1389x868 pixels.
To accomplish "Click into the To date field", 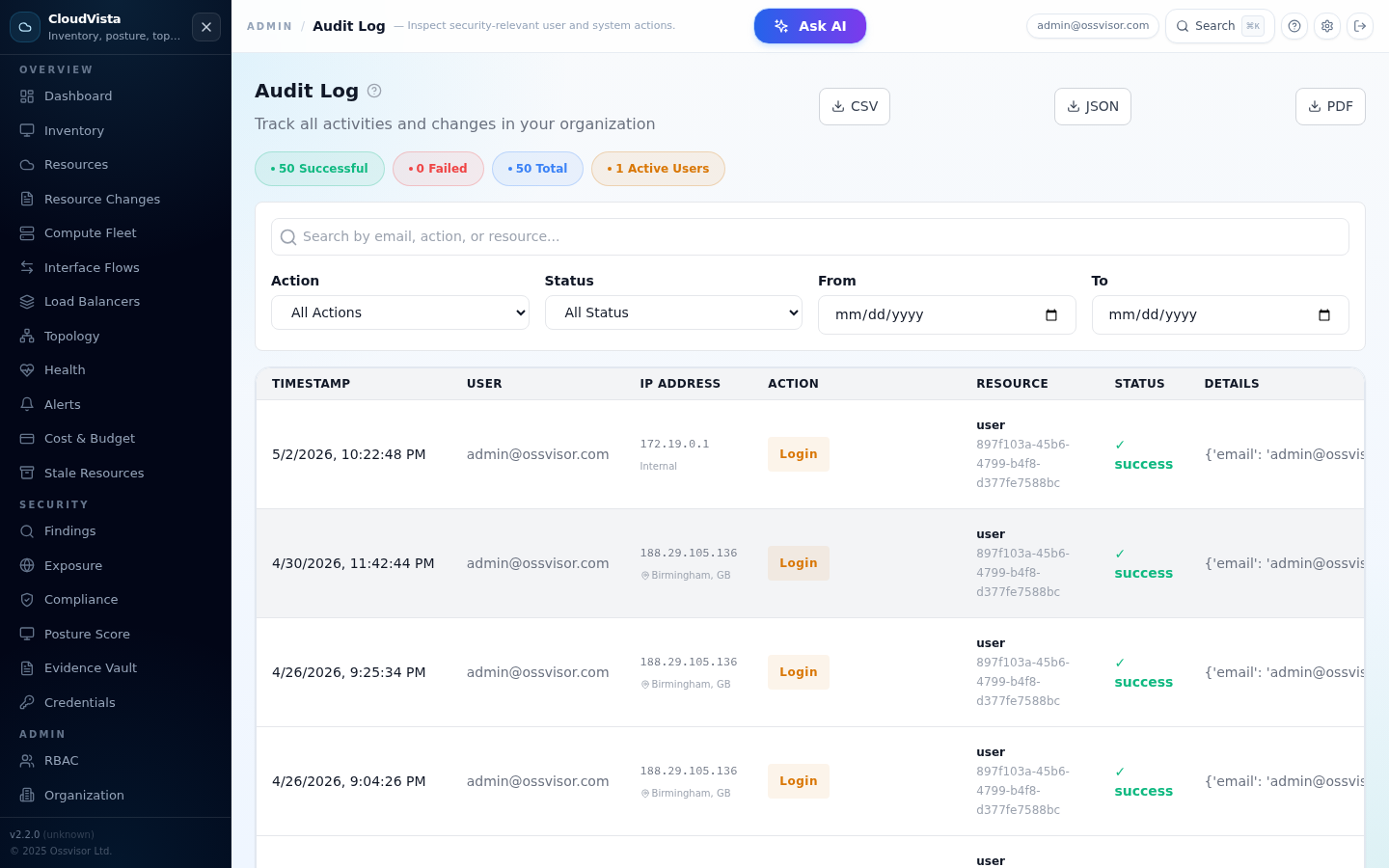I will point(1220,315).
